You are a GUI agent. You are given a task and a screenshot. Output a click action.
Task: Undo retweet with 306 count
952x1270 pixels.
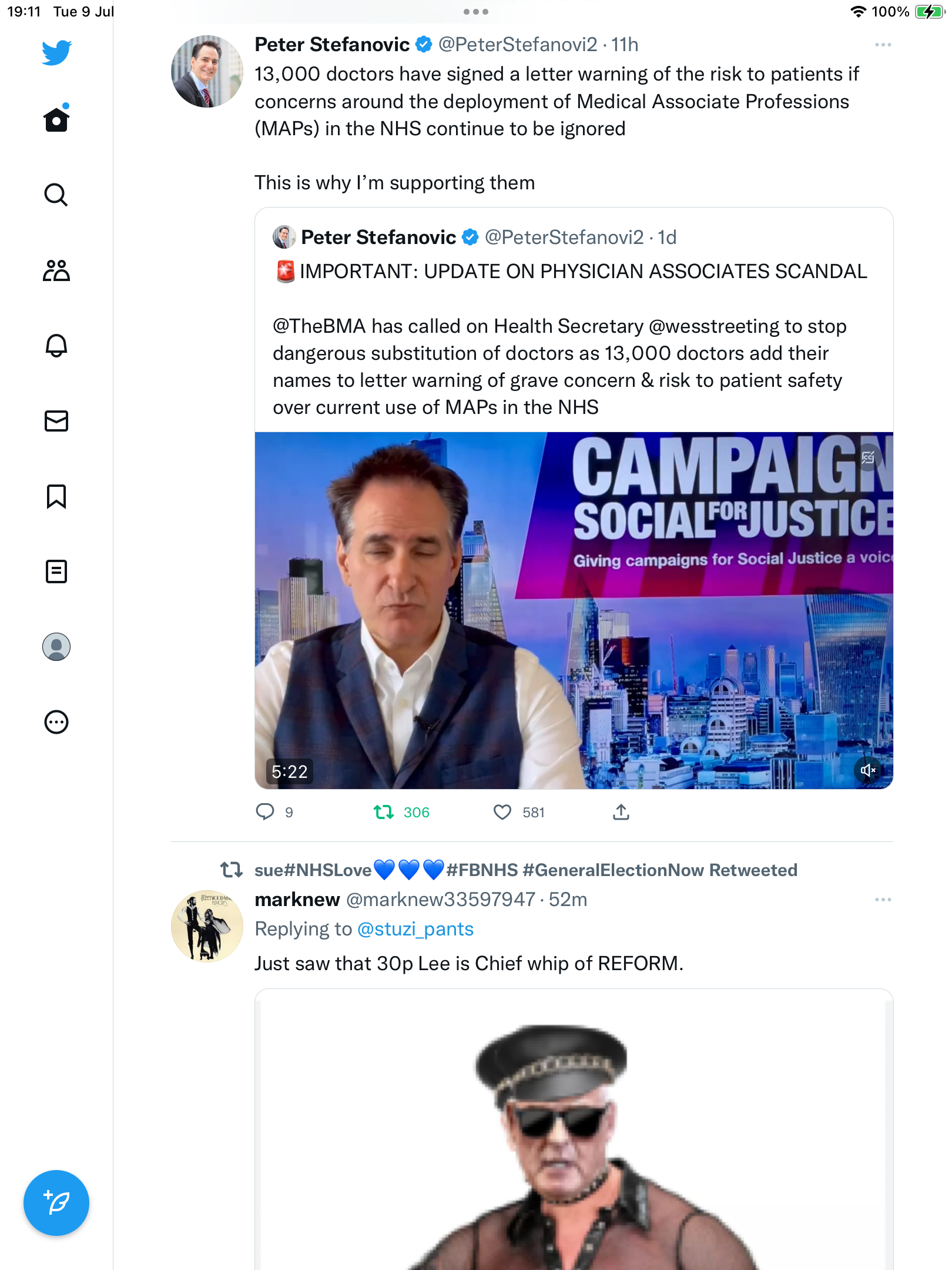pos(384,812)
